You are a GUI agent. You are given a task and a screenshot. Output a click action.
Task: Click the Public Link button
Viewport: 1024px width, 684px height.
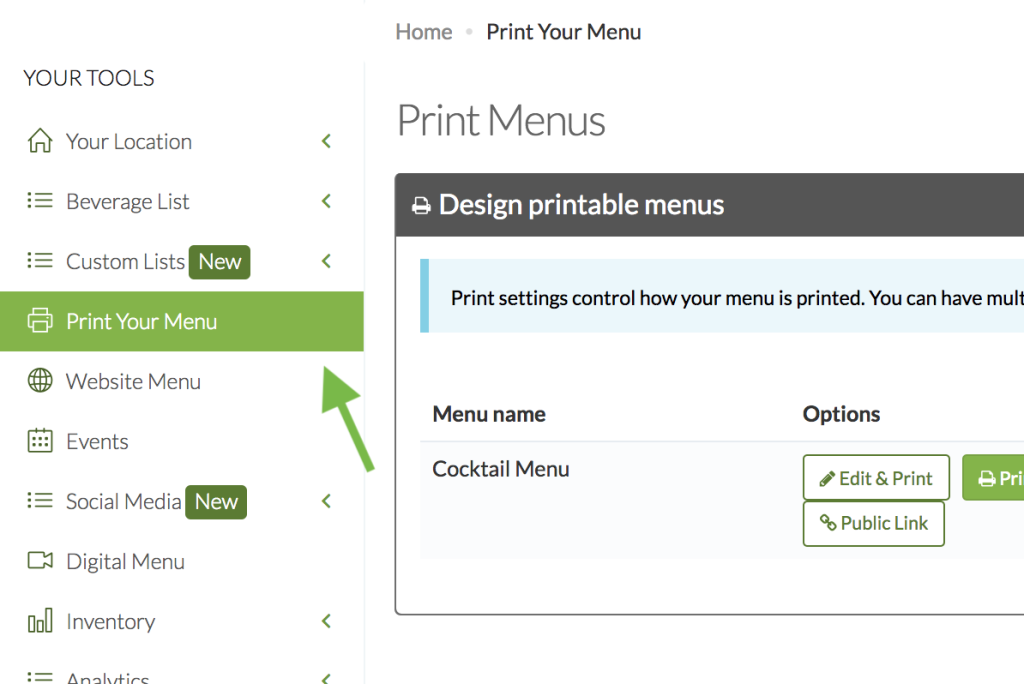click(x=873, y=523)
